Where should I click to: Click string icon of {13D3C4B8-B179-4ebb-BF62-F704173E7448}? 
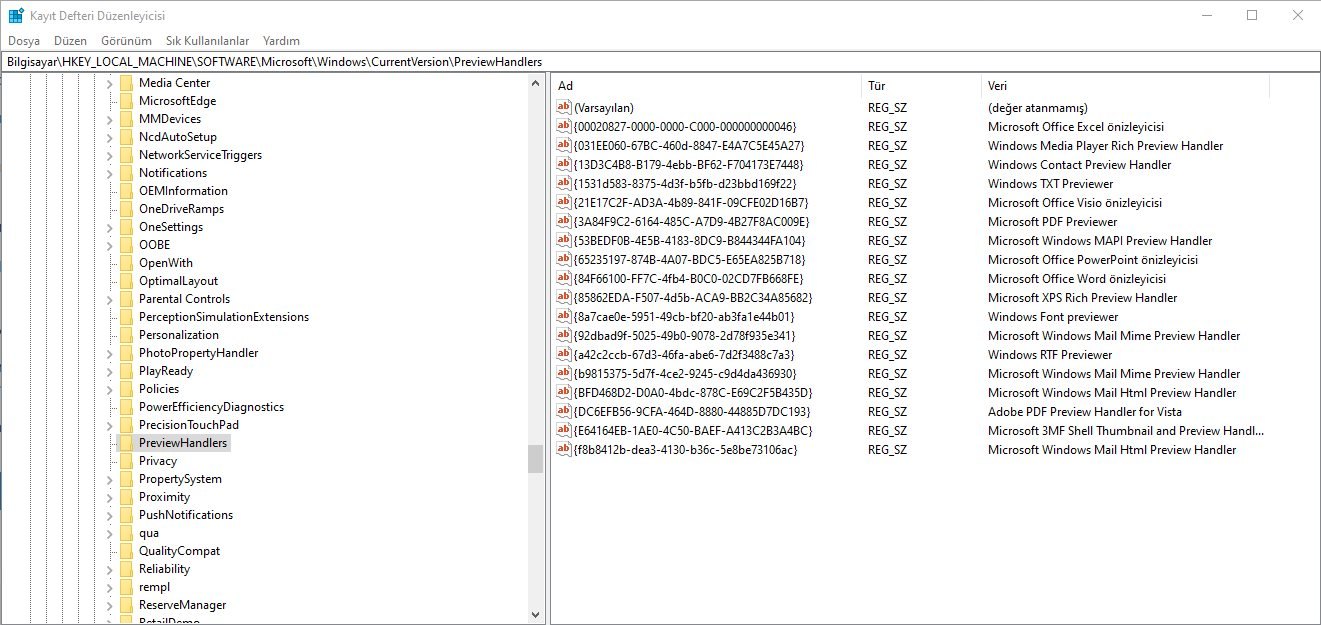point(564,164)
